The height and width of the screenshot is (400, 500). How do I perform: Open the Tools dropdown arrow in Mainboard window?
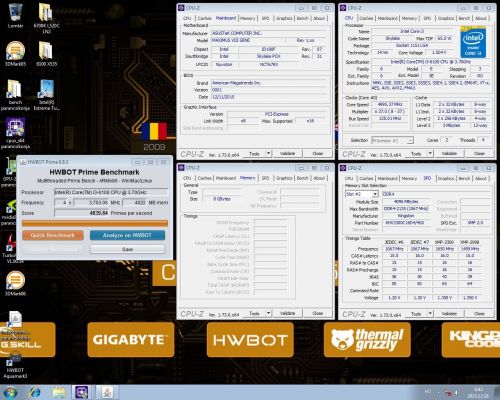(x=268, y=153)
